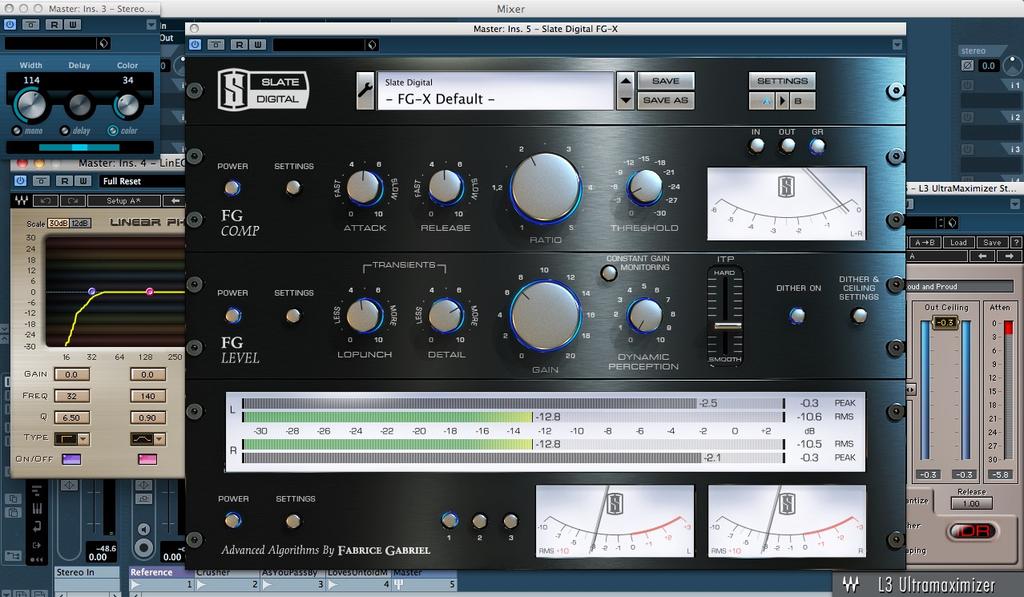Open FG Comp SETTINGS button
Image resolution: width=1024 pixels, height=597 pixels.
293,188
